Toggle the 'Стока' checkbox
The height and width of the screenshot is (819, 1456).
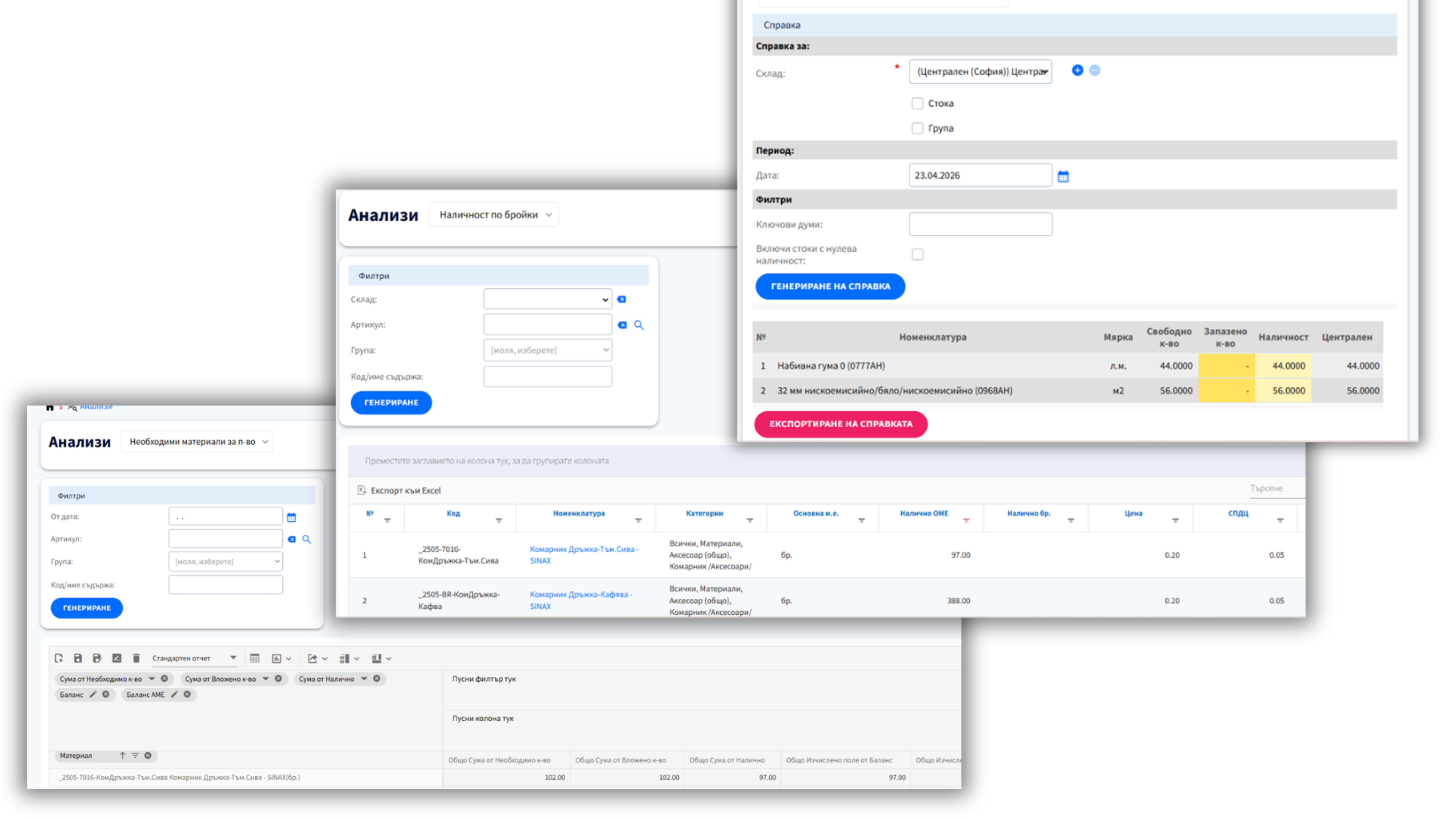point(917,103)
